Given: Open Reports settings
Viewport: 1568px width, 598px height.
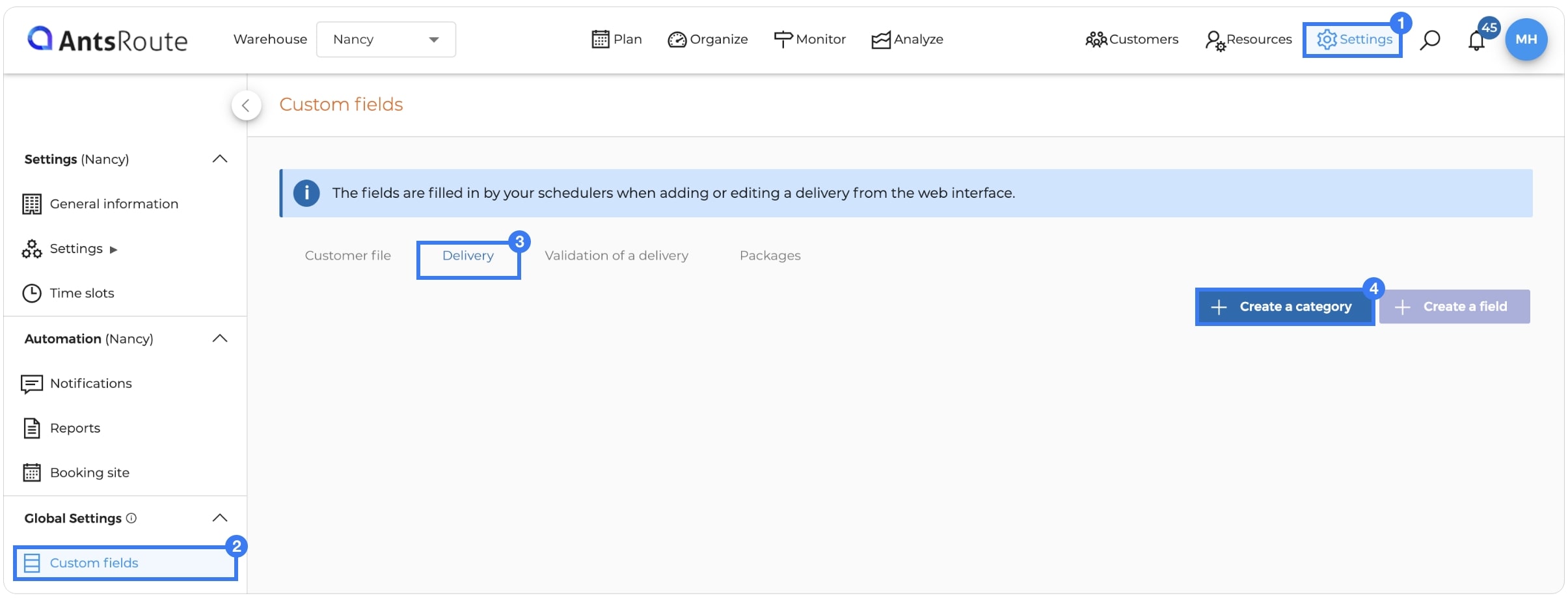Looking at the screenshot, I should pos(62,428).
